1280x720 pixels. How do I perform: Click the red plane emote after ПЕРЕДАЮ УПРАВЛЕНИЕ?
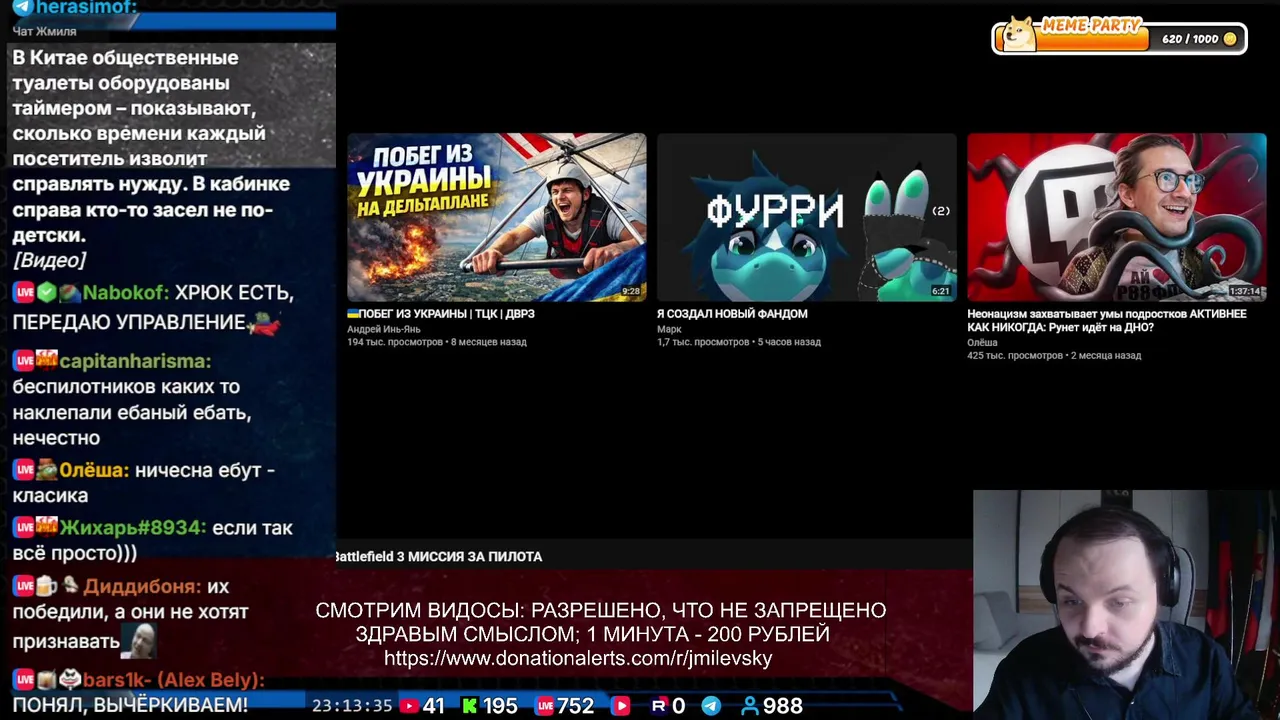tap(266, 322)
